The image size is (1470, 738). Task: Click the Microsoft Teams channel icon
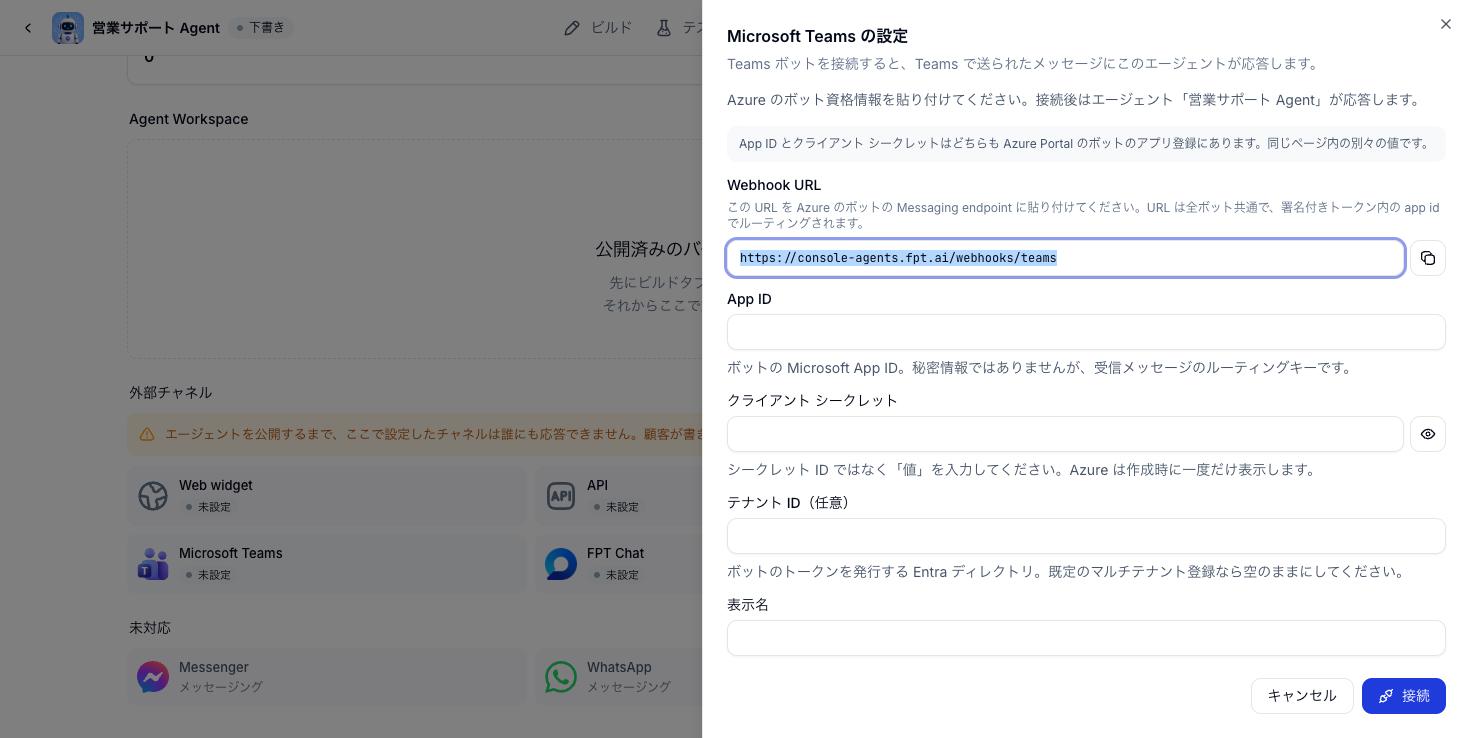153,563
